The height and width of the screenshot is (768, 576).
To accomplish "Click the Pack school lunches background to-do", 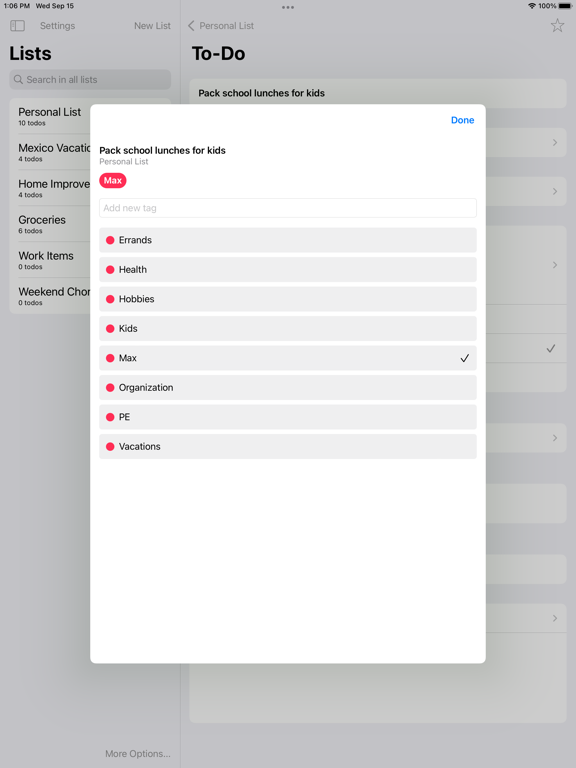I will (377, 93).
